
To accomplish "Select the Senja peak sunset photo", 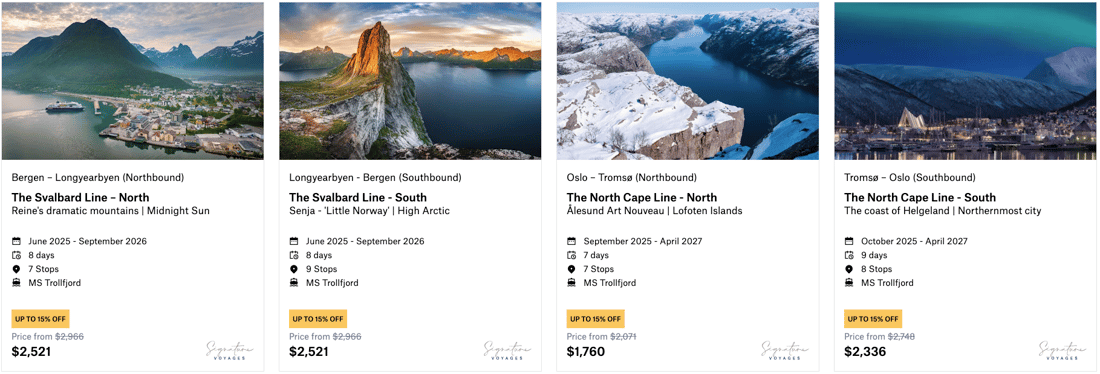I will [x=410, y=81].
